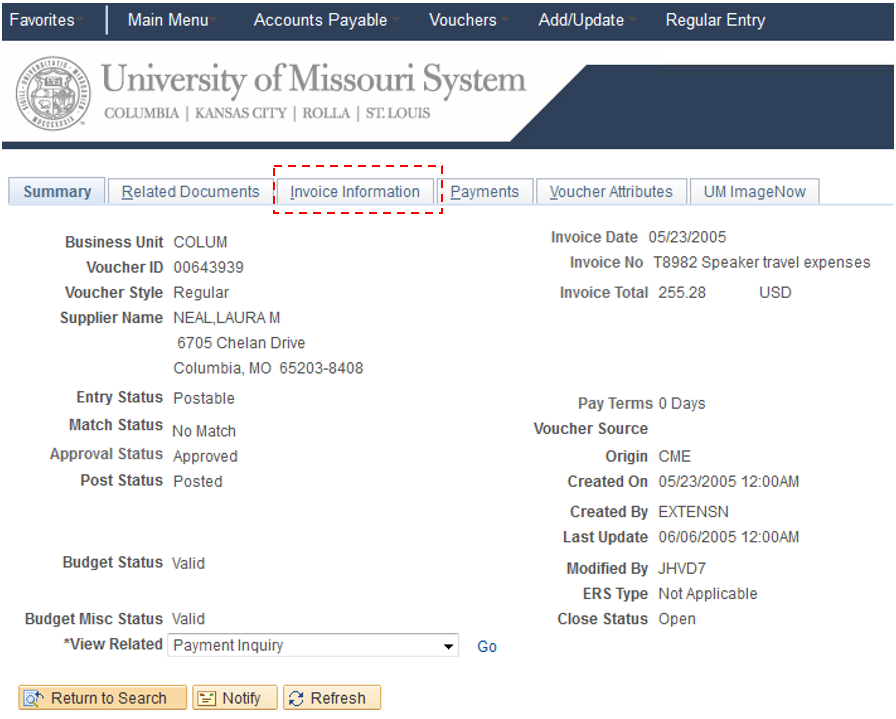Select Voucher ID value 00643939
The width and height of the screenshot is (896, 719).
click(x=209, y=267)
